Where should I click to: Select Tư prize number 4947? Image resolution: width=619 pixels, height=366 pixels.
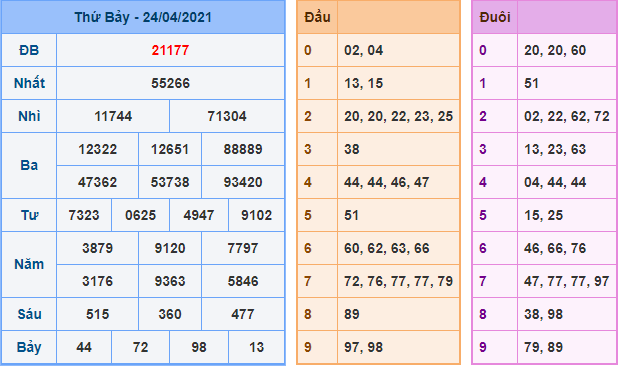199,215
